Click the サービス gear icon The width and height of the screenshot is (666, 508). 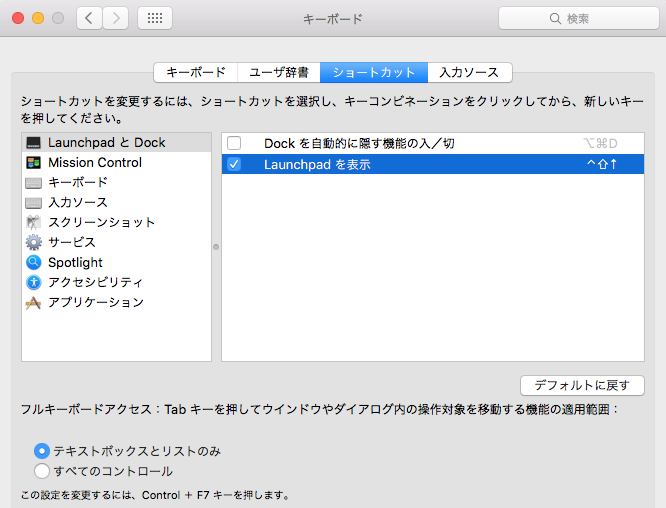[33, 242]
